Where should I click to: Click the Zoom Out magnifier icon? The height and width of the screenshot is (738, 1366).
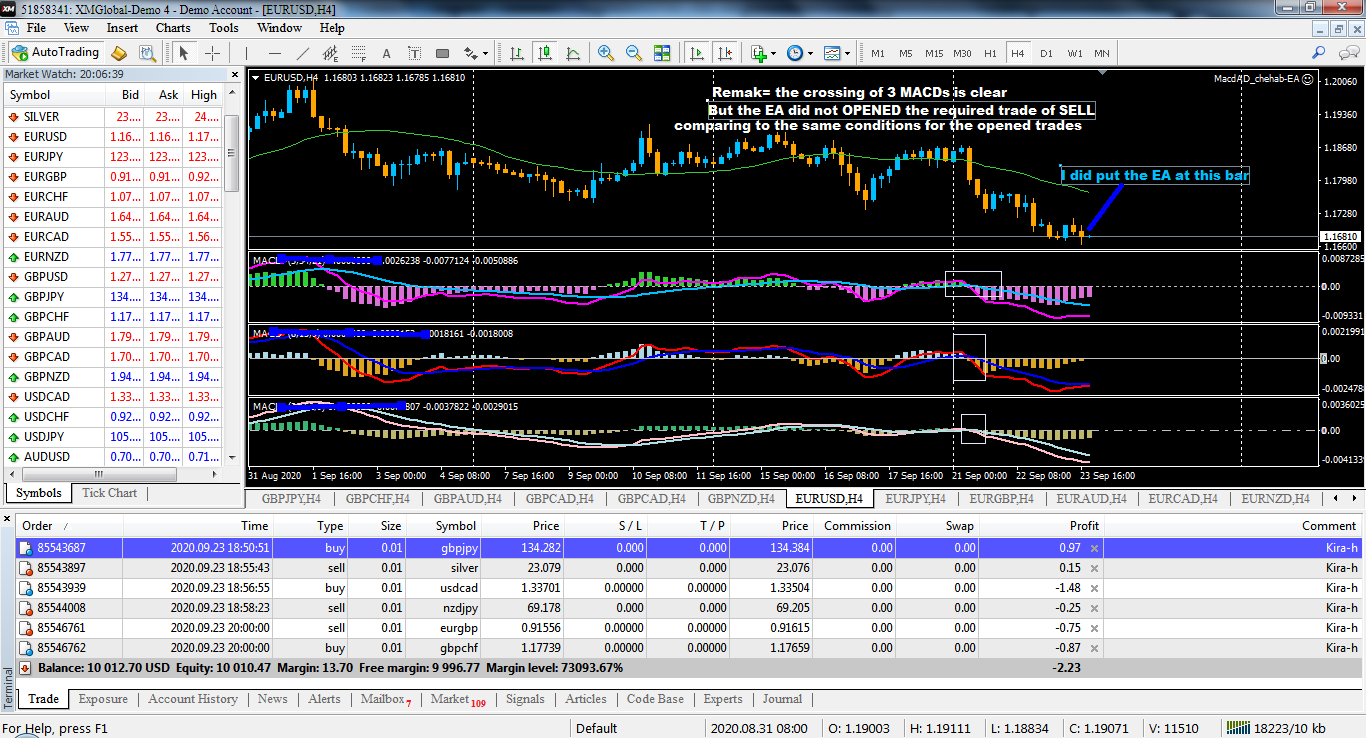coord(633,53)
